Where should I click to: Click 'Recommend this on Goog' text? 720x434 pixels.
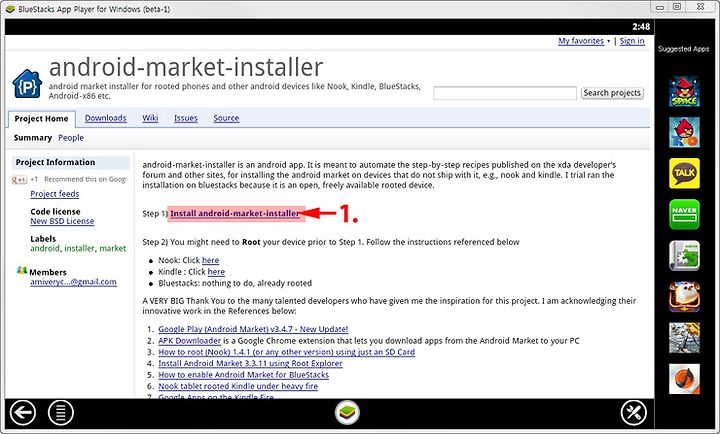(x=85, y=179)
